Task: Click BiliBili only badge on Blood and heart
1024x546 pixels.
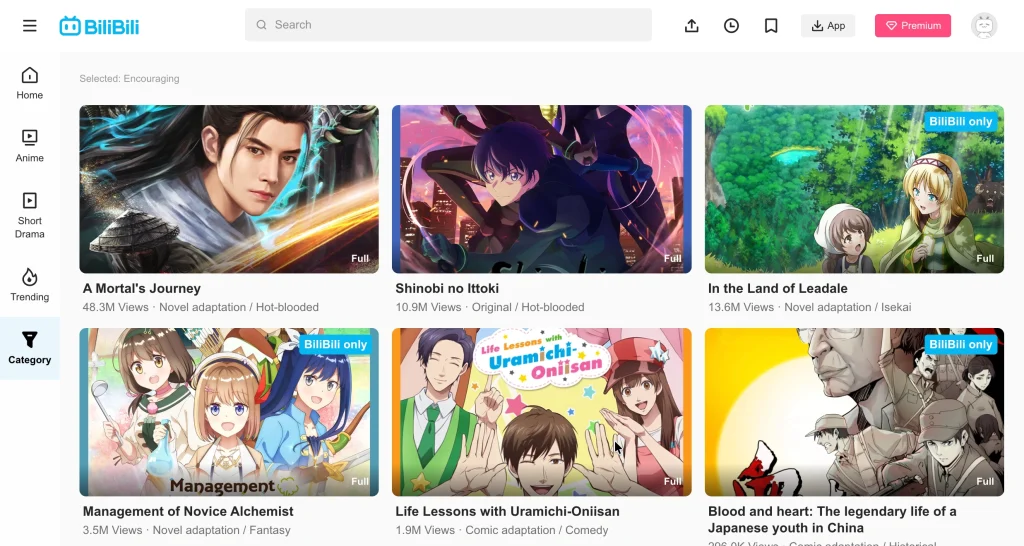Action: pyautogui.click(x=961, y=344)
